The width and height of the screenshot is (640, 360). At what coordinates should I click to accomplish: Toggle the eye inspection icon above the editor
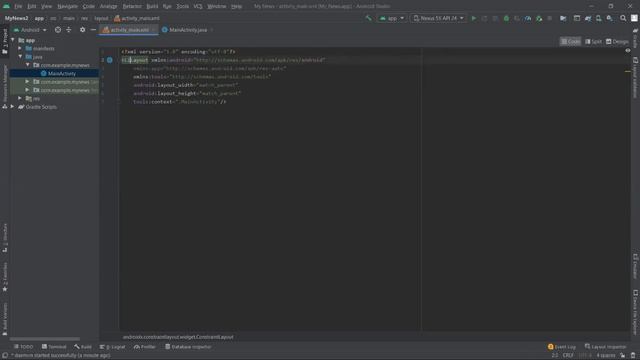tap(628, 51)
